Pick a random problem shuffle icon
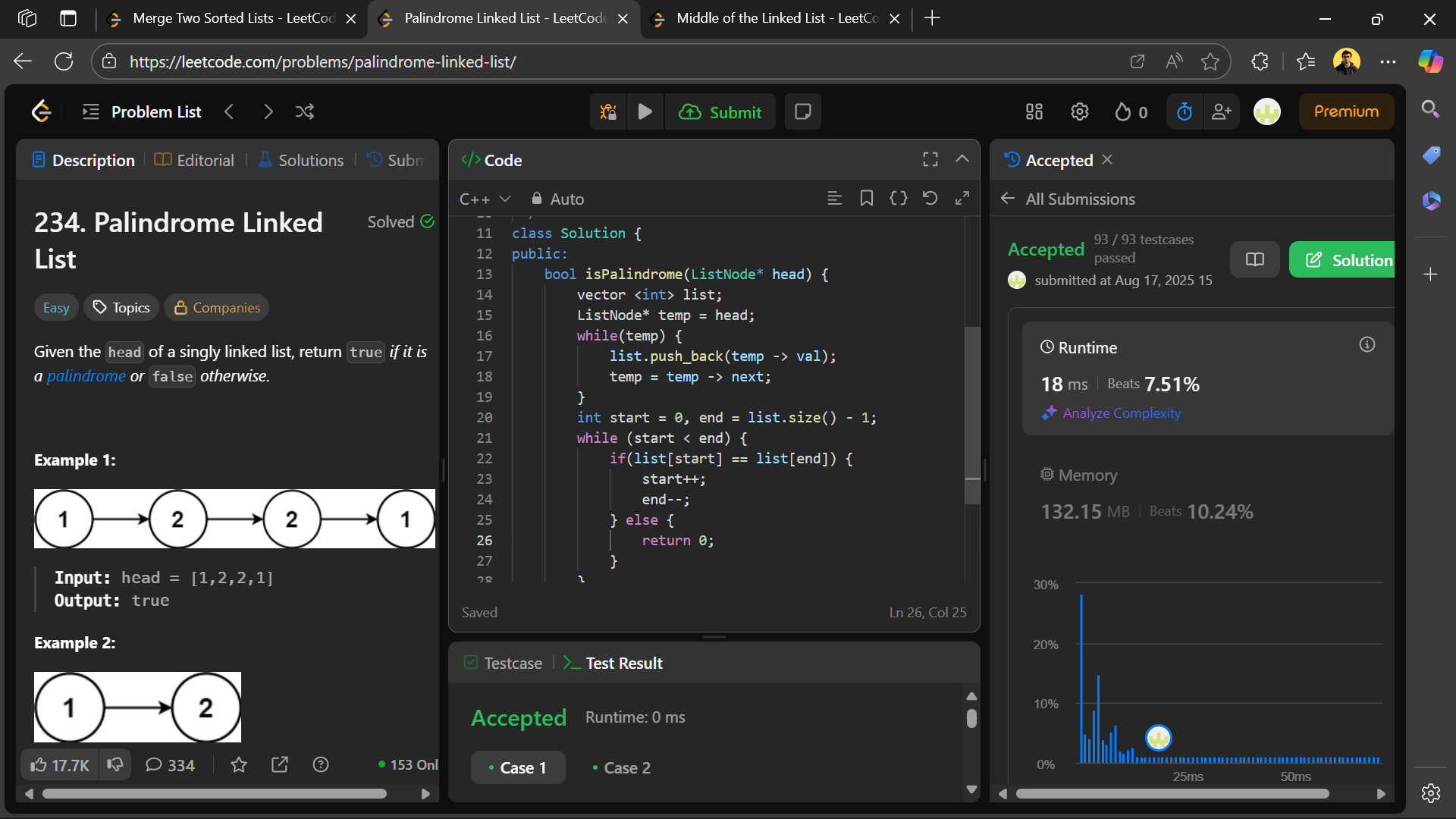This screenshot has width=1456, height=819. coord(304,112)
